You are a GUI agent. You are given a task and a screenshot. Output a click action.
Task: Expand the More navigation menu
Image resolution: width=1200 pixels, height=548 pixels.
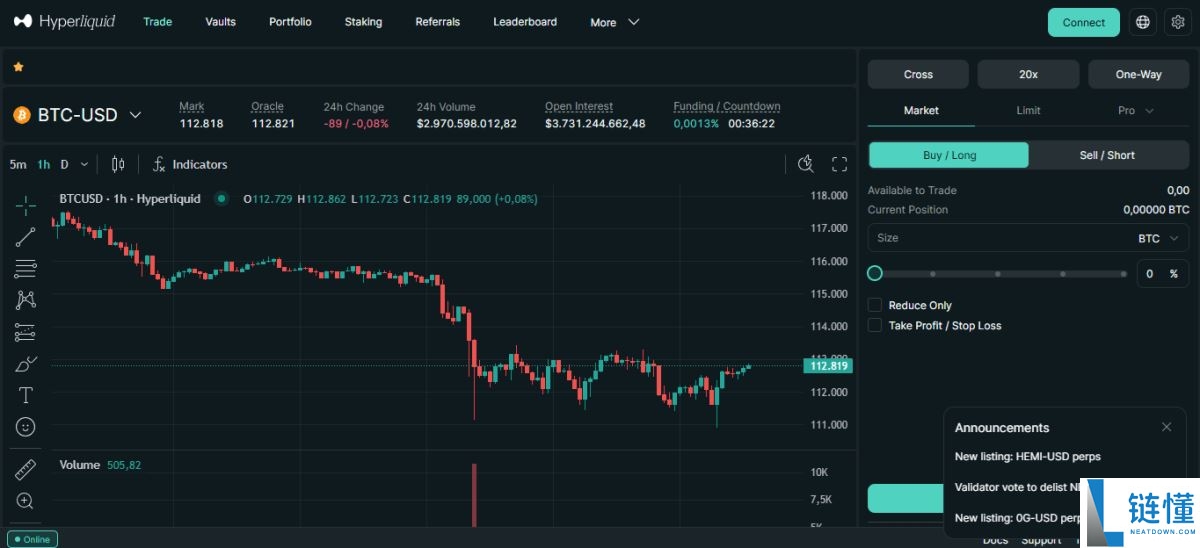coord(614,22)
